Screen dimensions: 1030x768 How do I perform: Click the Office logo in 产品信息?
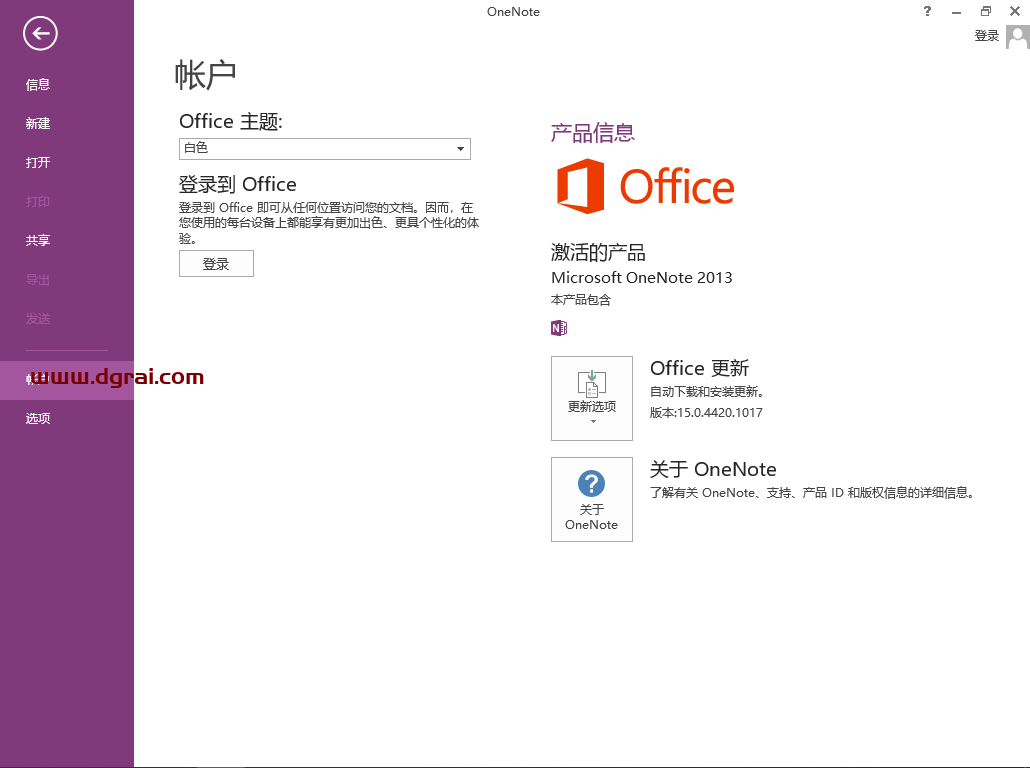[x=645, y=187]
